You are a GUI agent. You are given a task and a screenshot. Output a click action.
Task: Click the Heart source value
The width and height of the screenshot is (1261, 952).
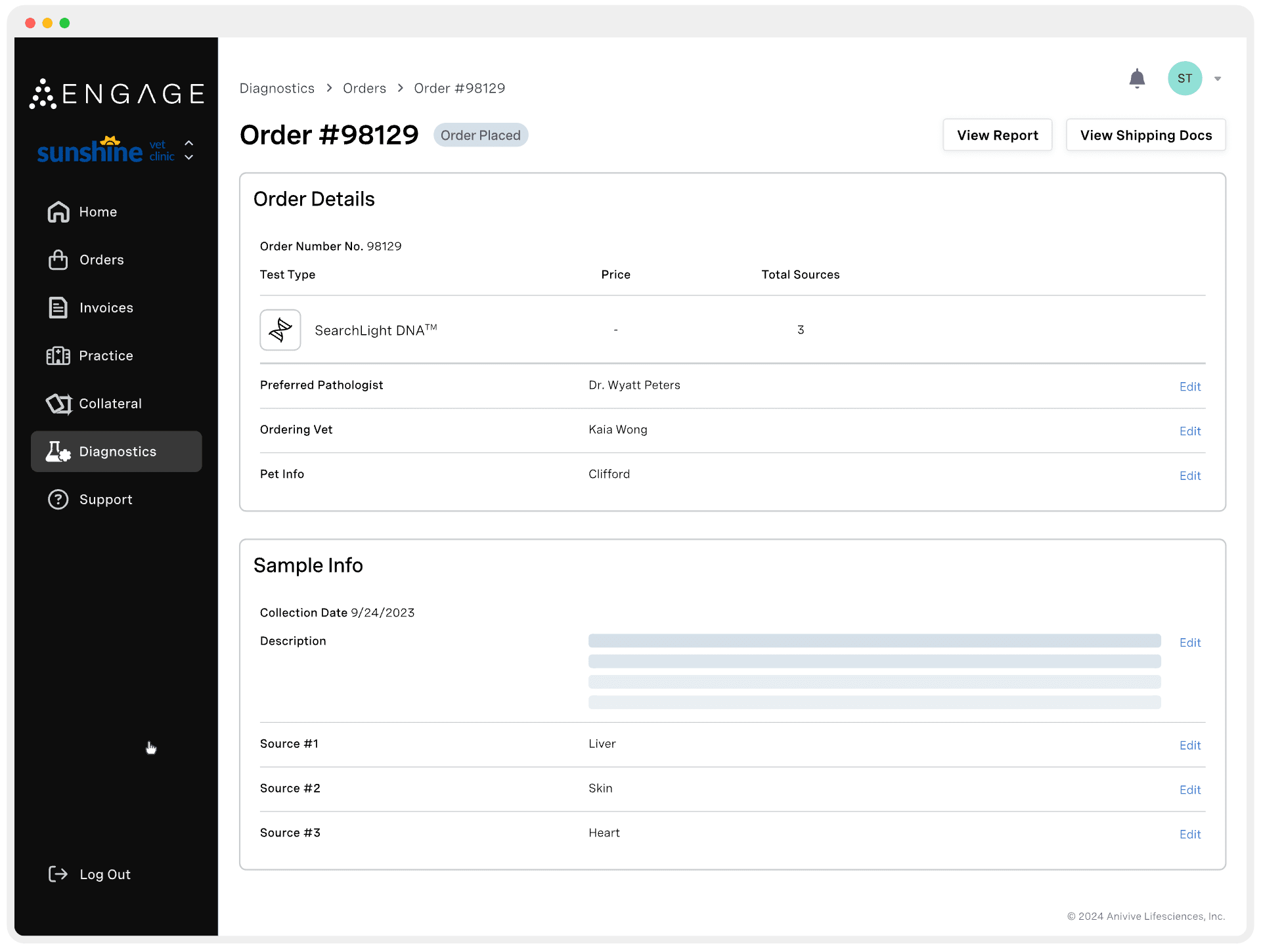pos(604,833)
